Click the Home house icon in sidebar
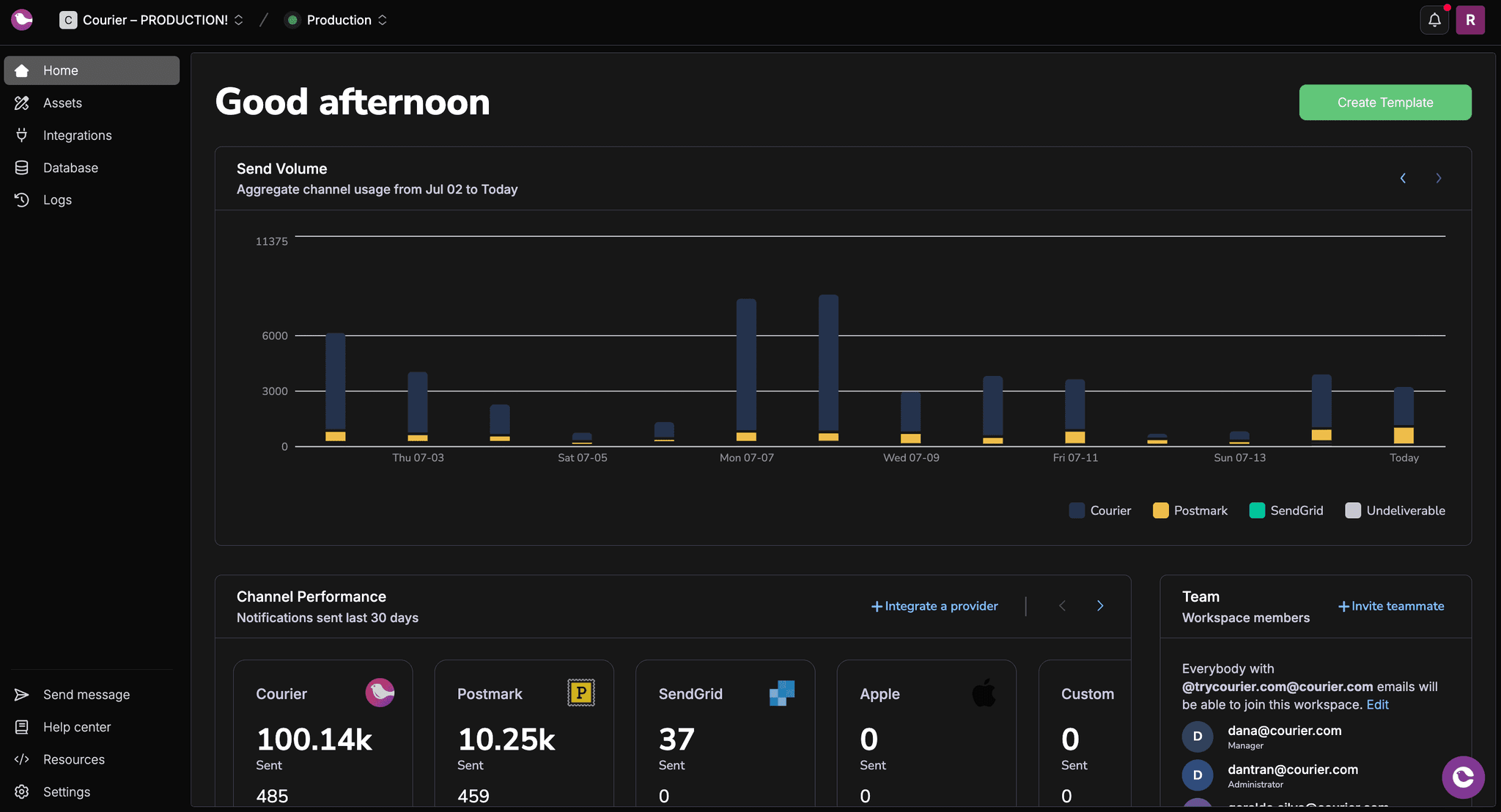This screenshot has width=1501, height=812. point(22,70)
